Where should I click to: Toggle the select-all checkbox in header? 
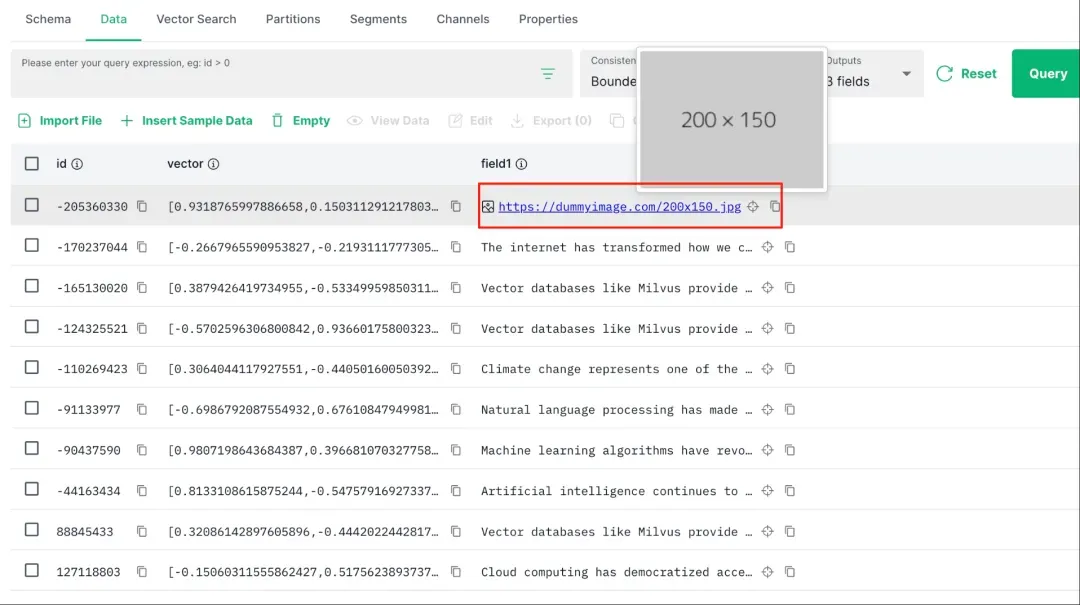[x=32, y=164]
